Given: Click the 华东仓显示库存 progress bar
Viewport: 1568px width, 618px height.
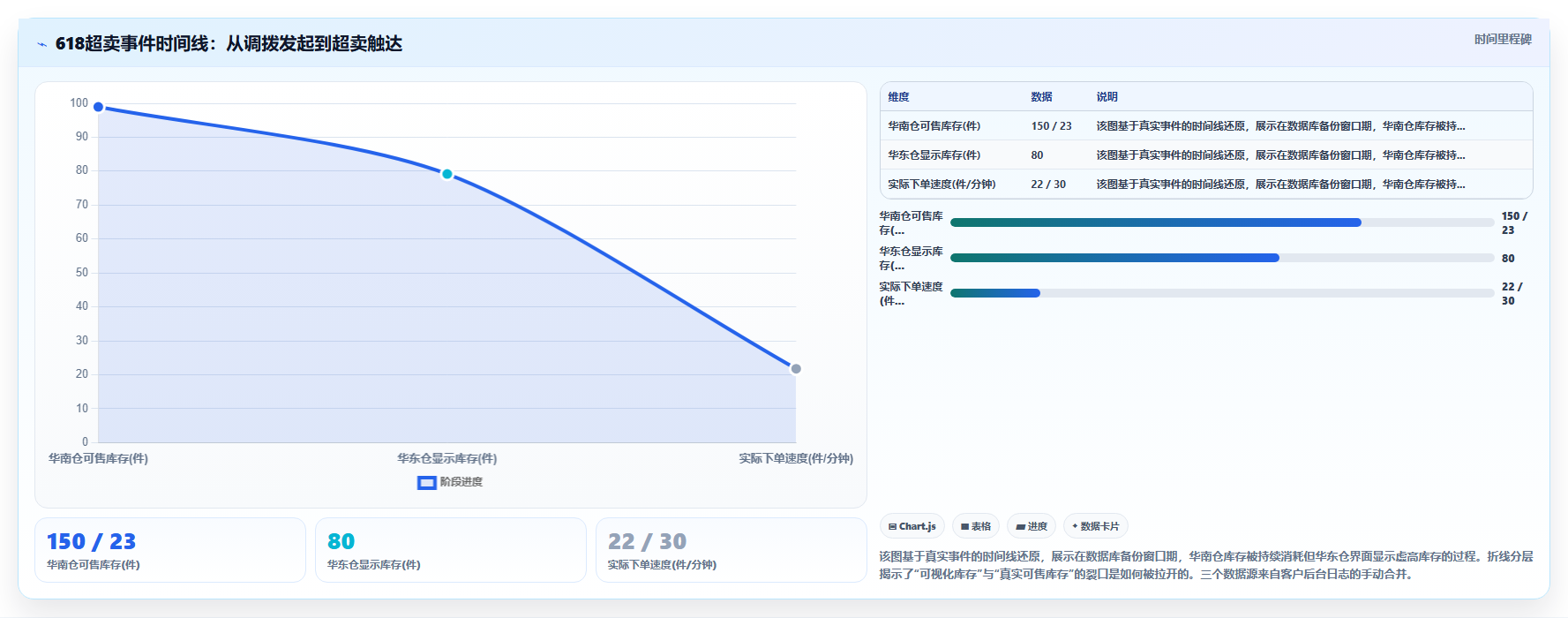Looking at the screenshot, I should click(x=1222, y=258).
